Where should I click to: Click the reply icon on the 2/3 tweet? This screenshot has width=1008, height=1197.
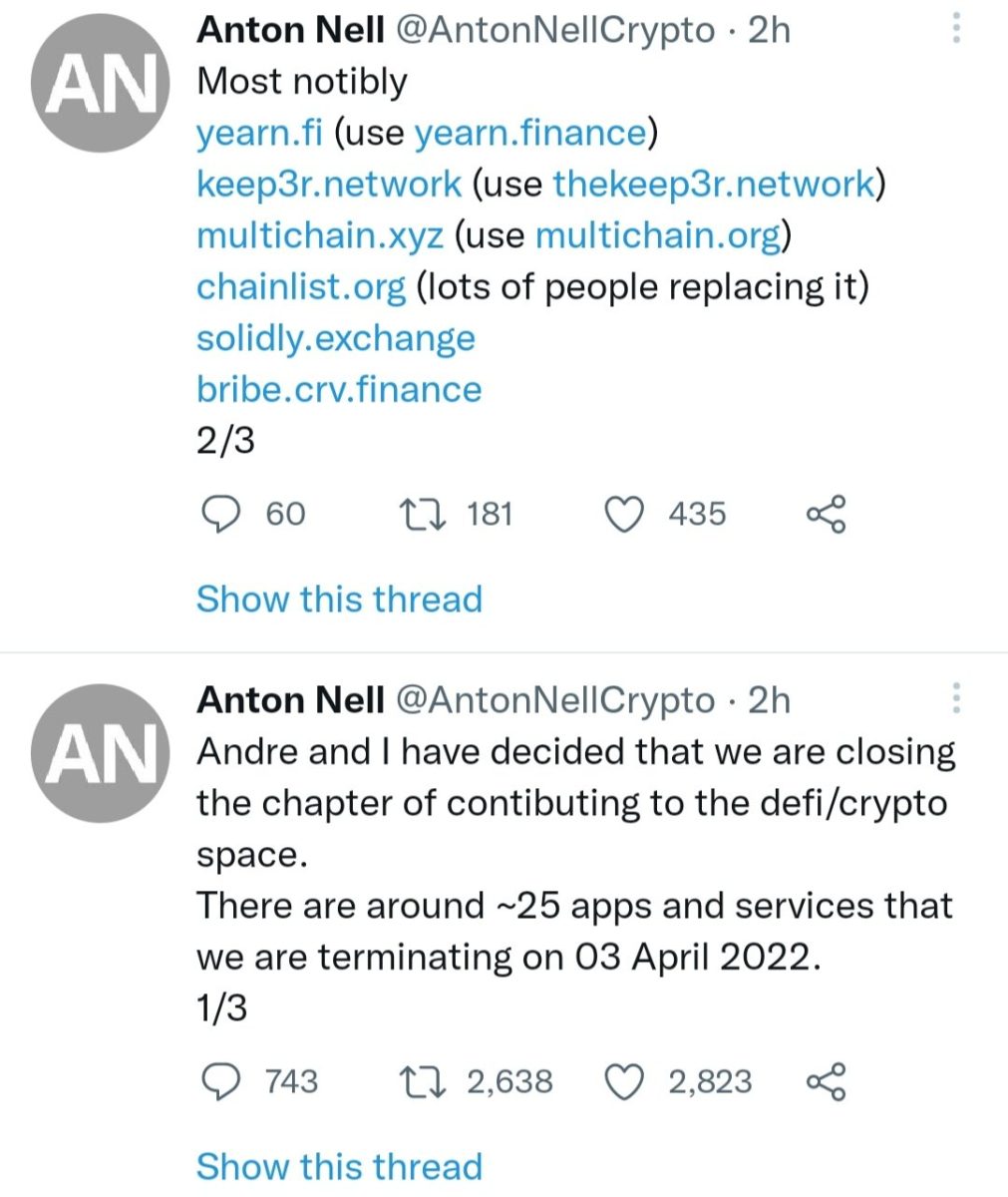coord(220,515)
